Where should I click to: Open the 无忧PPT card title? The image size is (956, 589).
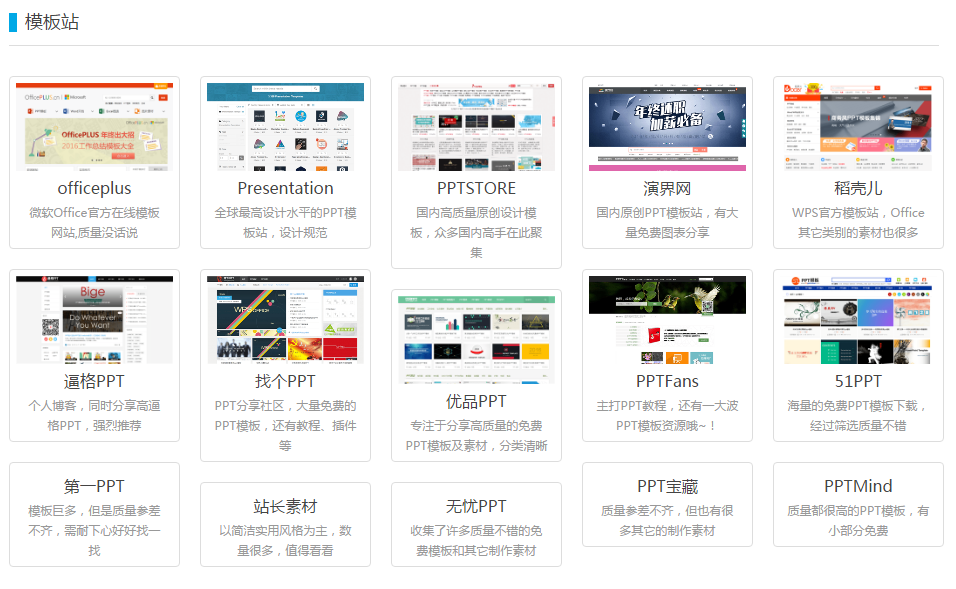[x=476, y=507]
